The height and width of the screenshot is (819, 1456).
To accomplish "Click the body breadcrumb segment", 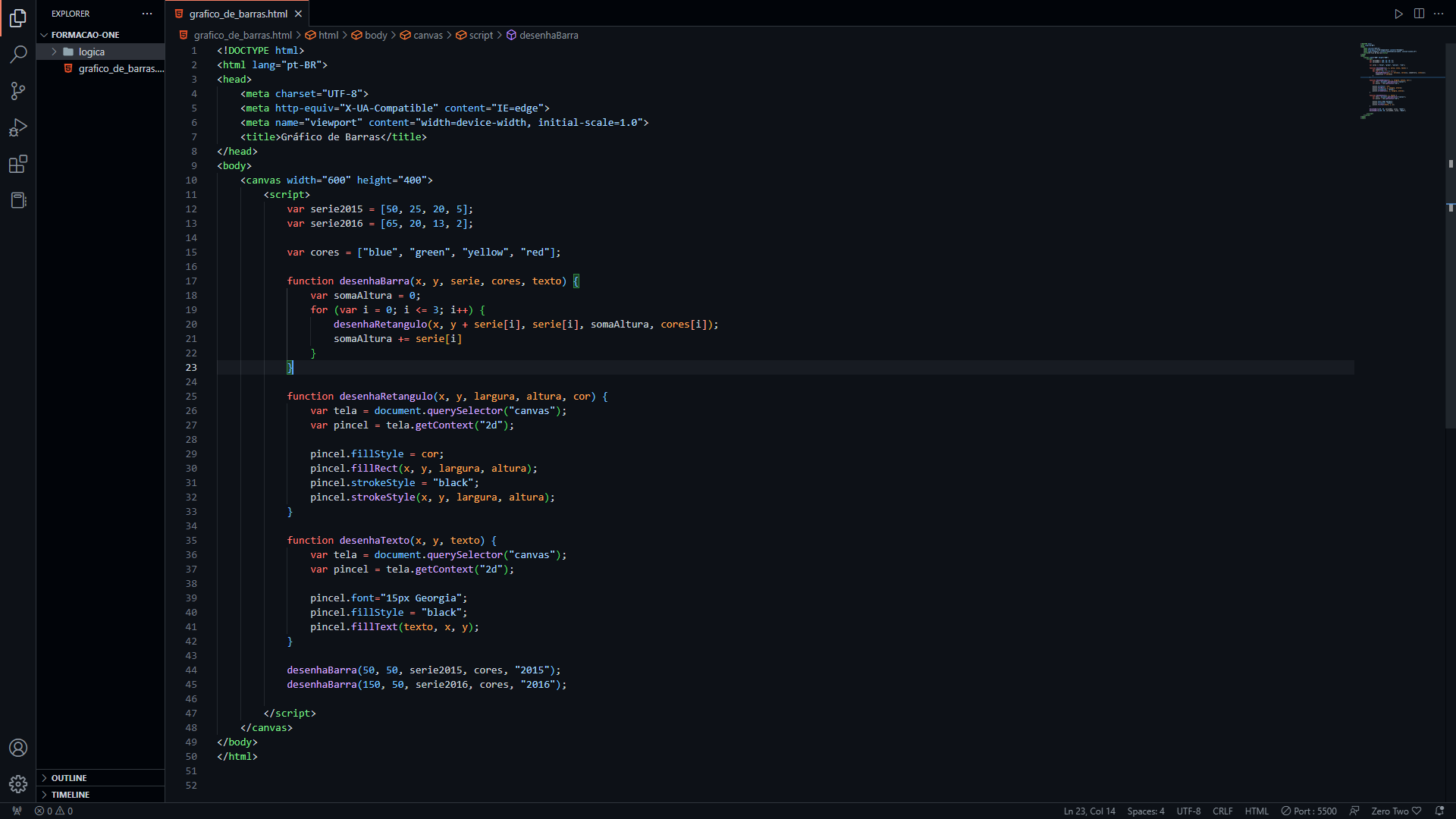I will pyautogui.click(x=375, y=35).
